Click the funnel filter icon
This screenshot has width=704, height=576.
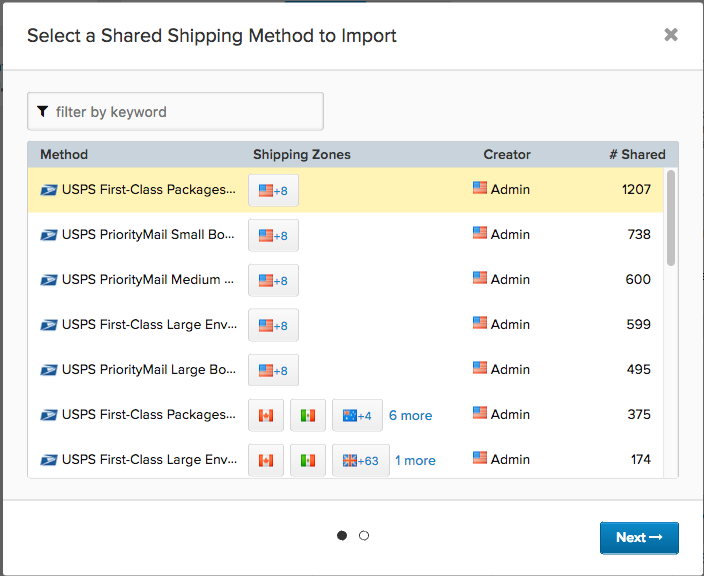42,112
